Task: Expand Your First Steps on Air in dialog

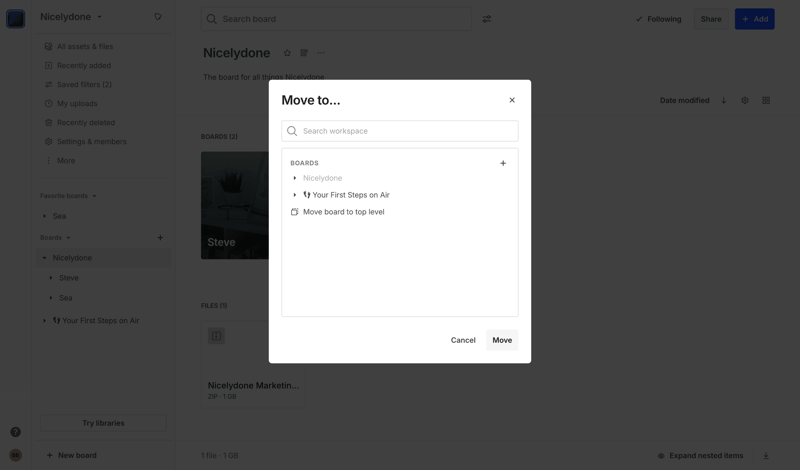Action: (x=294, y=195)
